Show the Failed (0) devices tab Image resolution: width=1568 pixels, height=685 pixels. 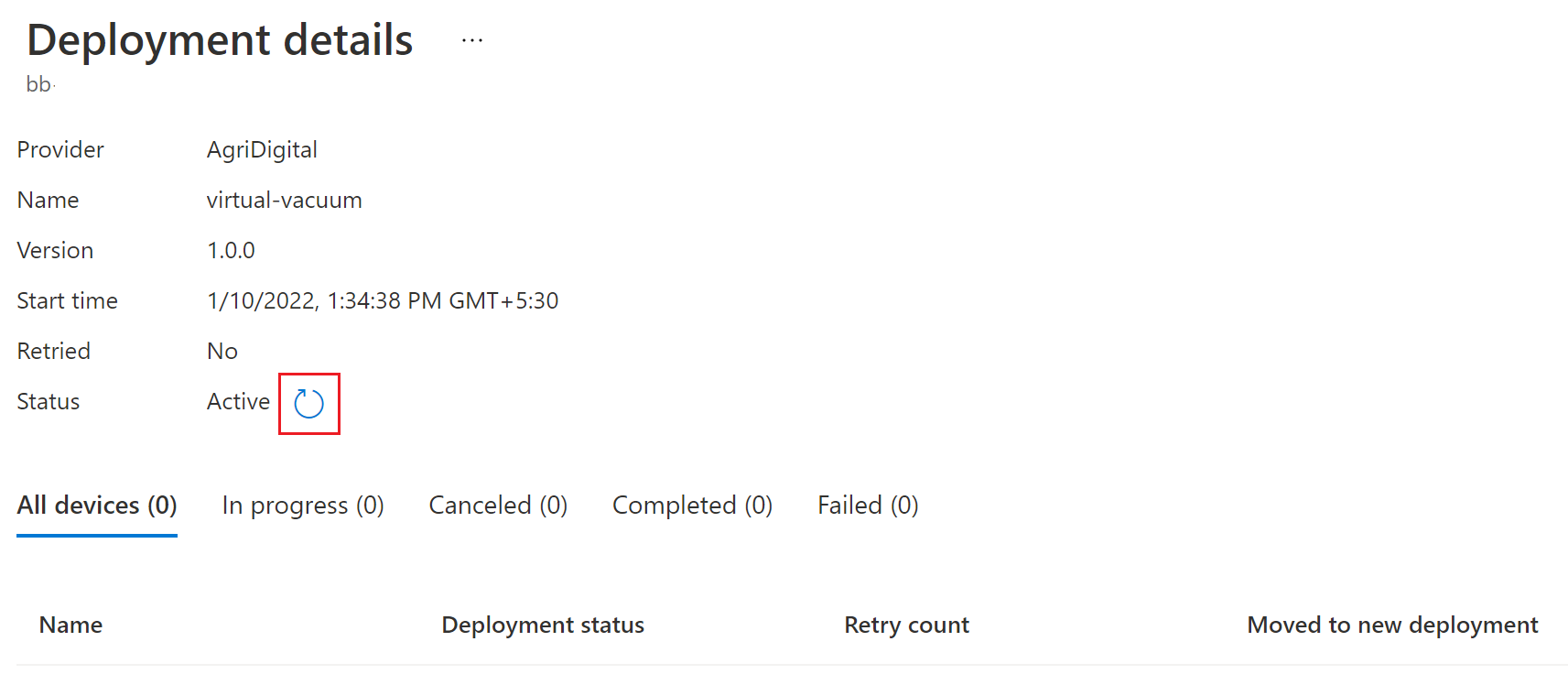pyautogui.click(x=868, y=506)
